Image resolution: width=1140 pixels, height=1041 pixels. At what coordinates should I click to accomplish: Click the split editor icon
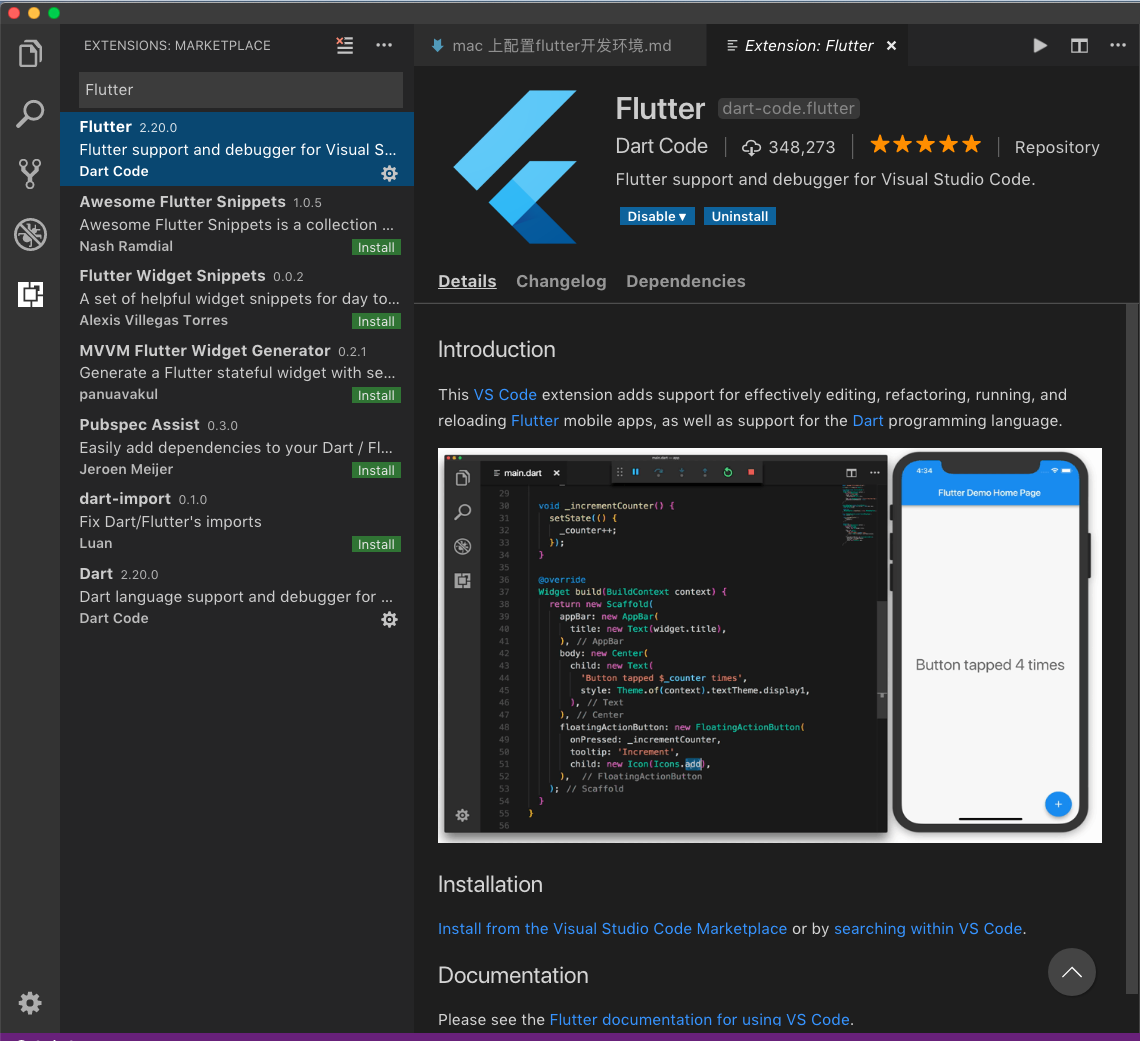click(x=1079, y=45)
